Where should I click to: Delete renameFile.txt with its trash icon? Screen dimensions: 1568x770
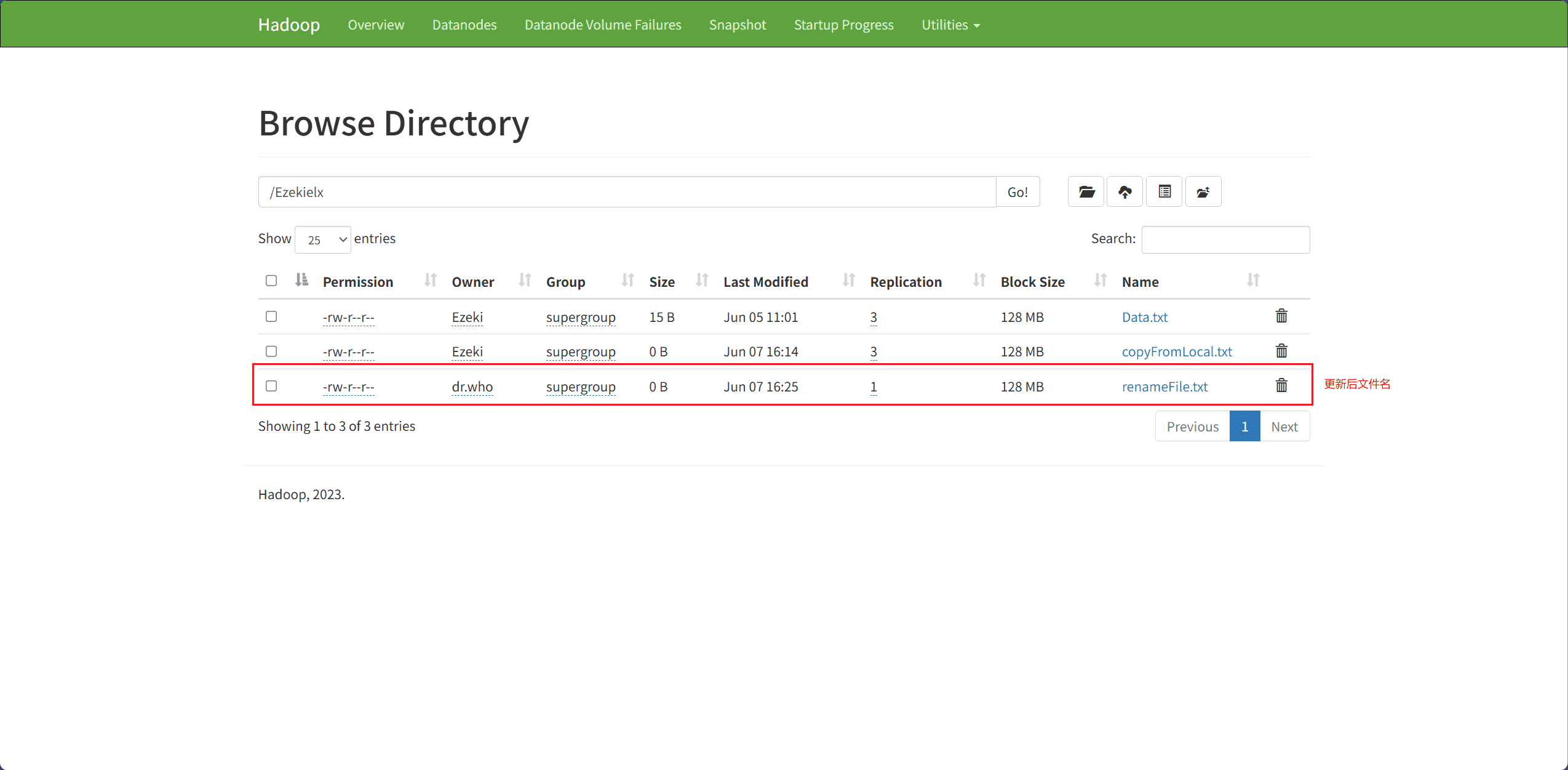pyautogui.click(x=1281, y=386)
